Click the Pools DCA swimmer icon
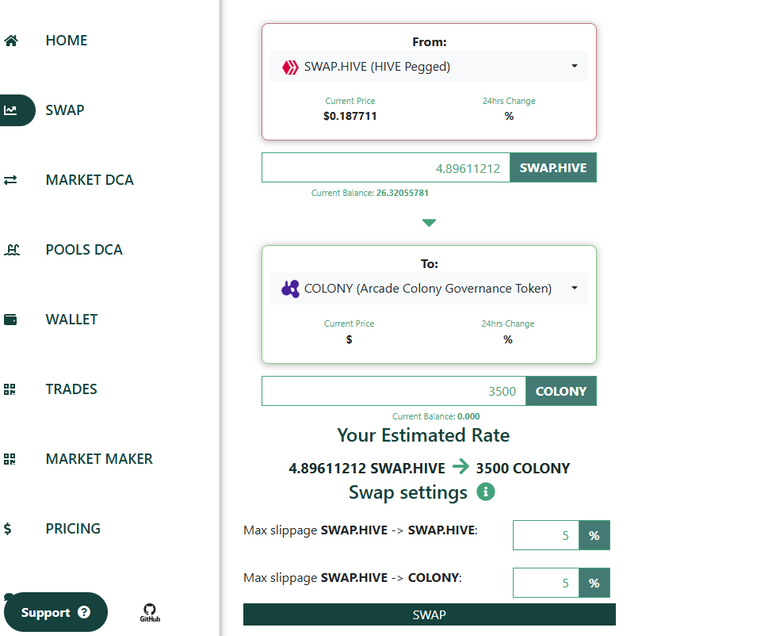The height and width of the screenshot is (636, 768). click(11, 250)
